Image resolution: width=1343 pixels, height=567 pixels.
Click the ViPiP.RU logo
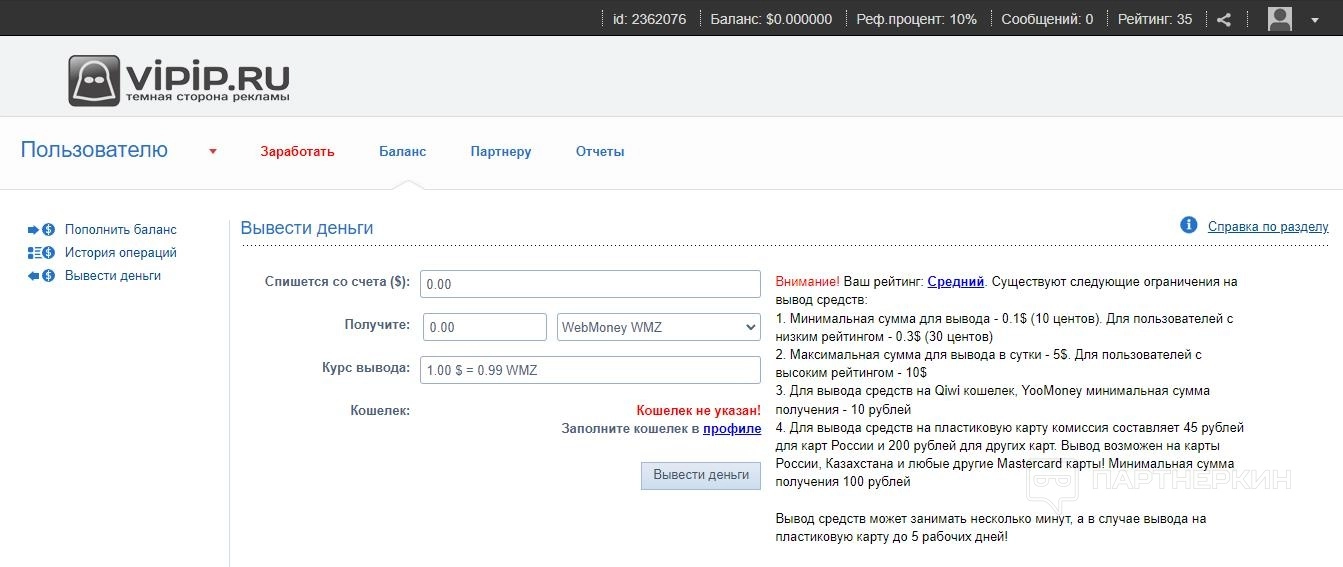coord(179,80)
